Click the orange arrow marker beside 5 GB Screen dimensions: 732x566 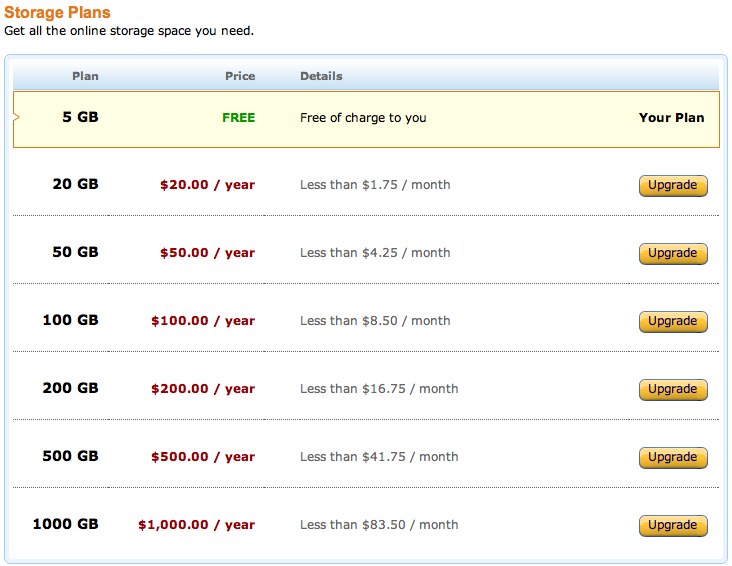coord(16,118)
